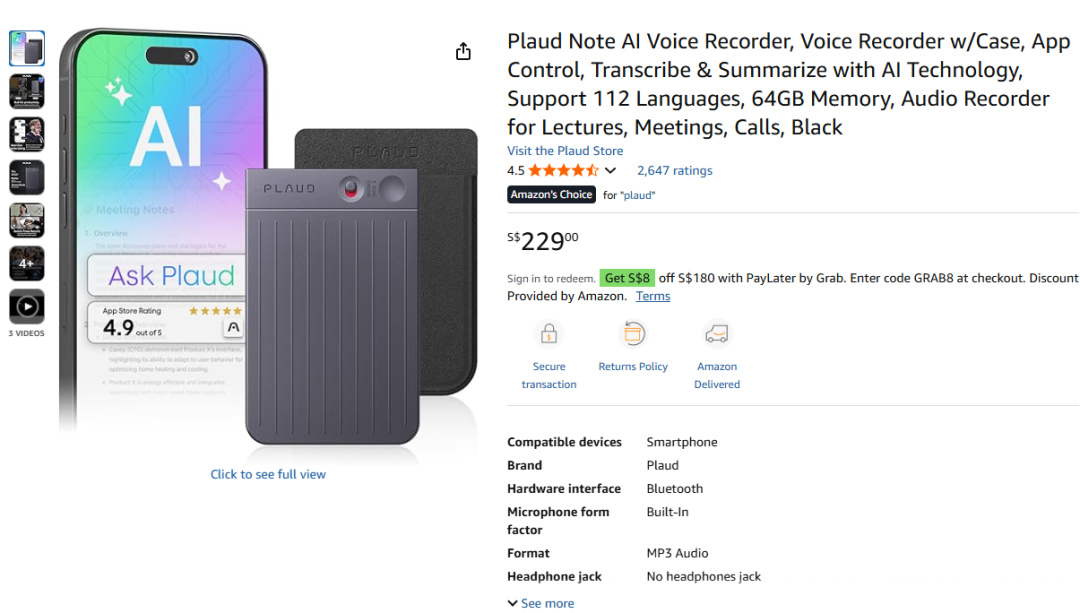
Task: Click the Get S$8 coupon badge
Action: point(627,278)
